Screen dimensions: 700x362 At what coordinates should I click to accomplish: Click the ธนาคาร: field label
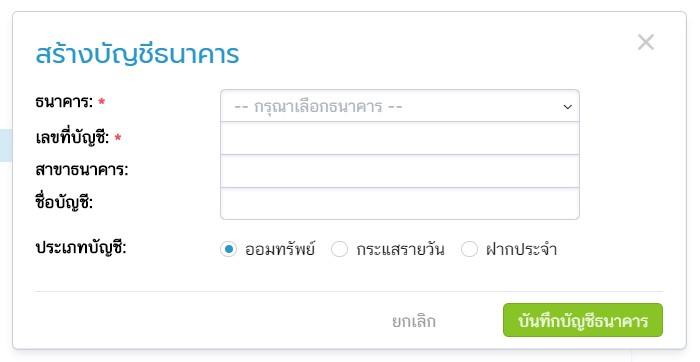point(64,102)
